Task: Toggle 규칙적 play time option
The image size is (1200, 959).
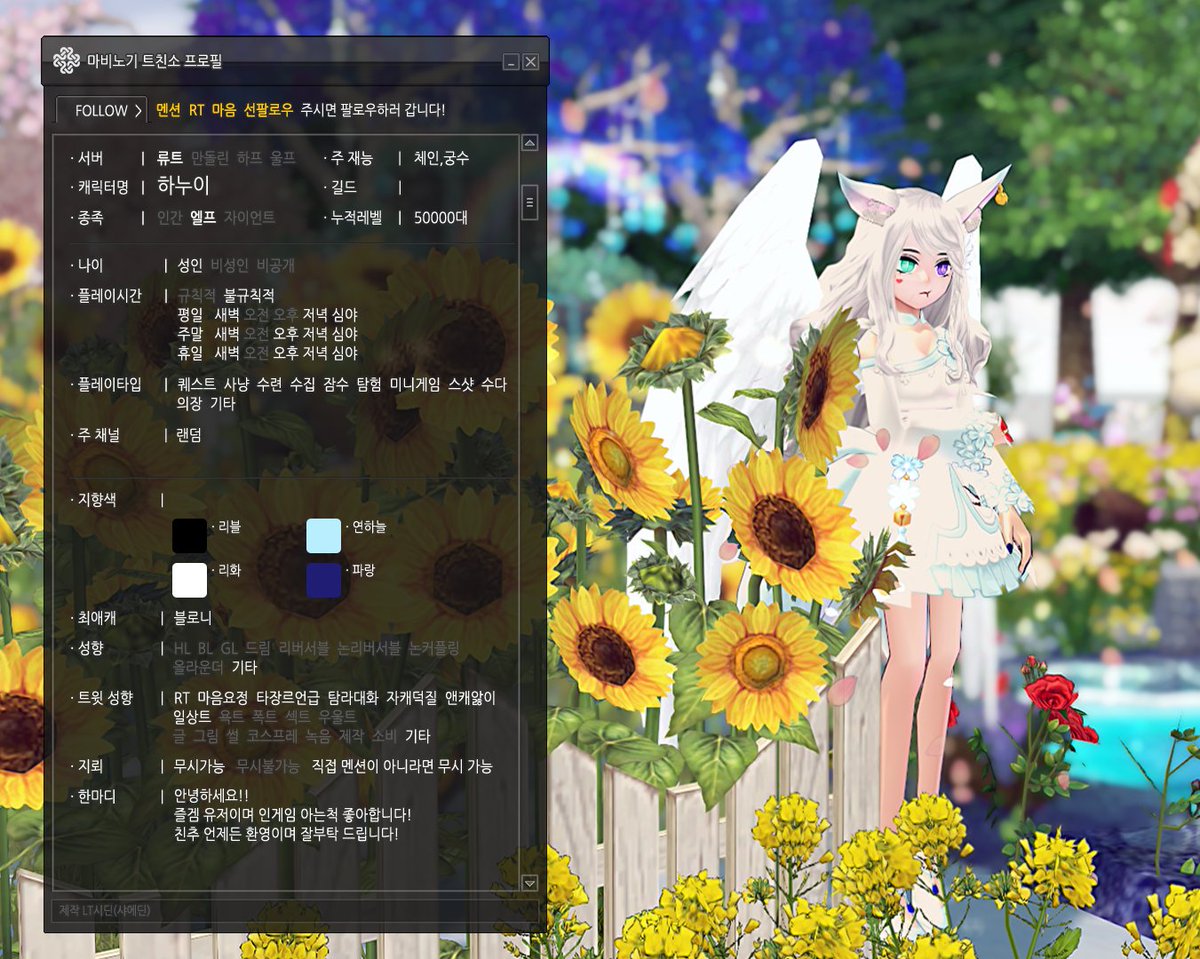Action: click(x=197, y=296)
